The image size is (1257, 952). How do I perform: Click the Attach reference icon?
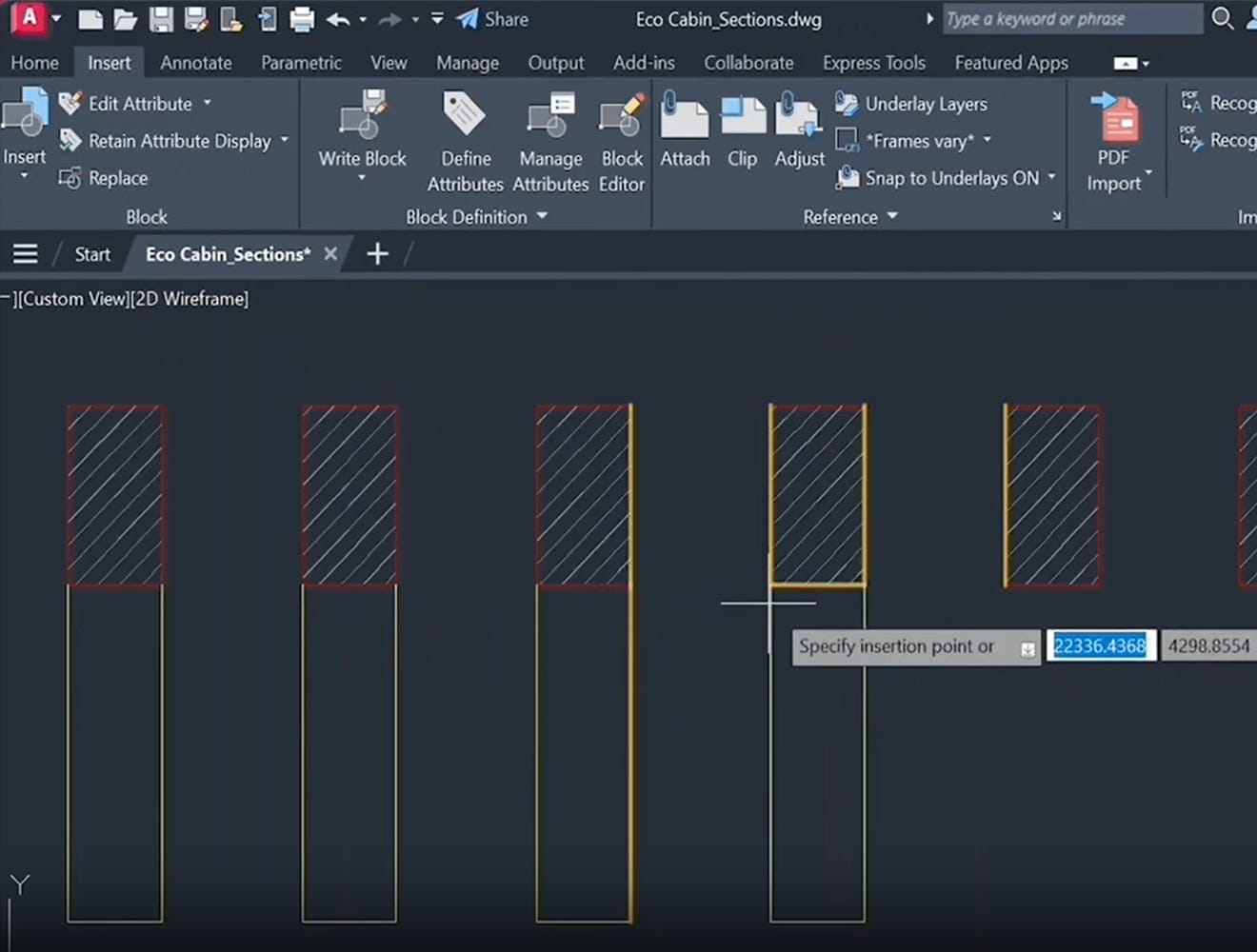685,119
